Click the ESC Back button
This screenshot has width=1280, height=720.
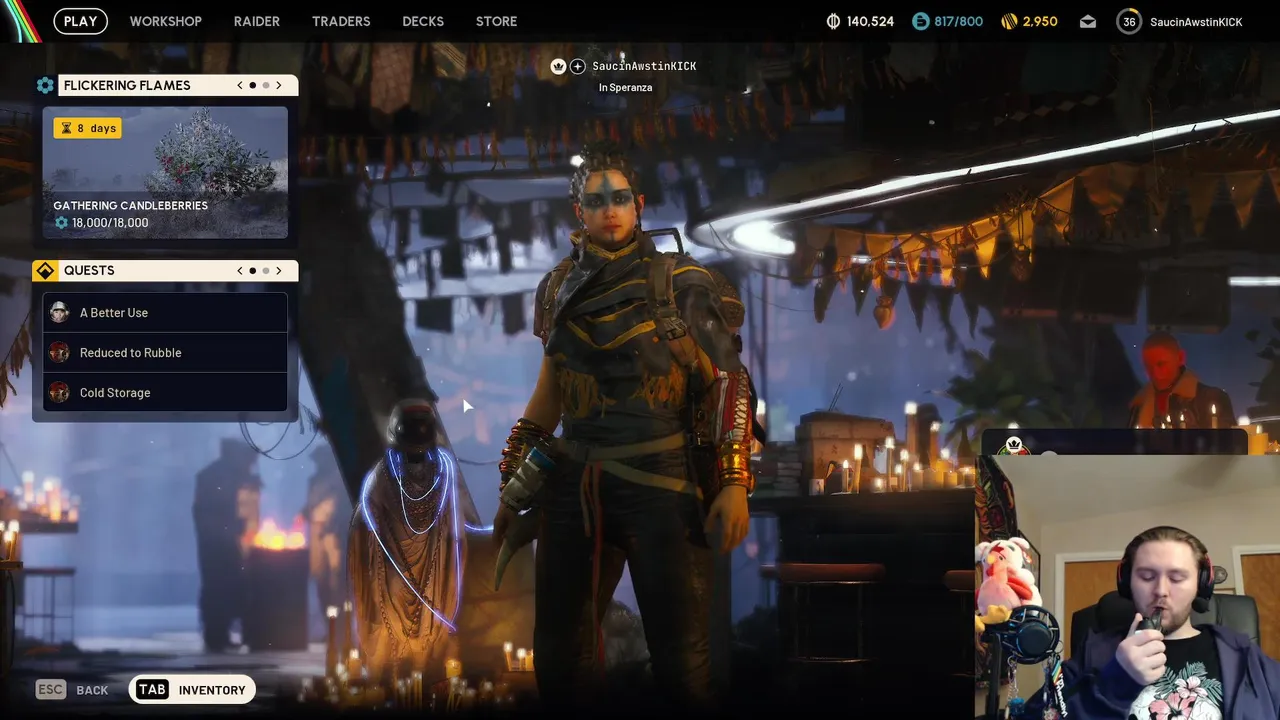pyautogui.click(x=72, y=690)
